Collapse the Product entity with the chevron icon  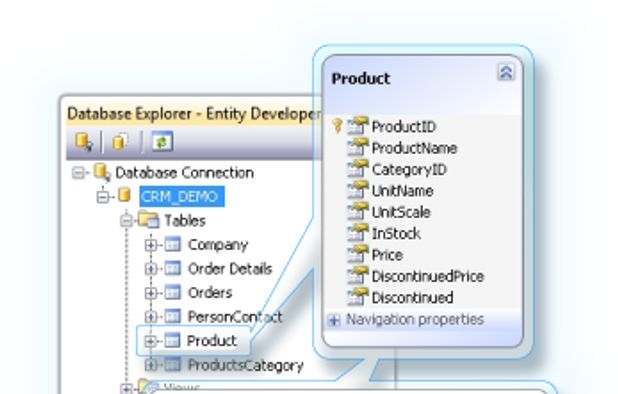tap(506, 72)
